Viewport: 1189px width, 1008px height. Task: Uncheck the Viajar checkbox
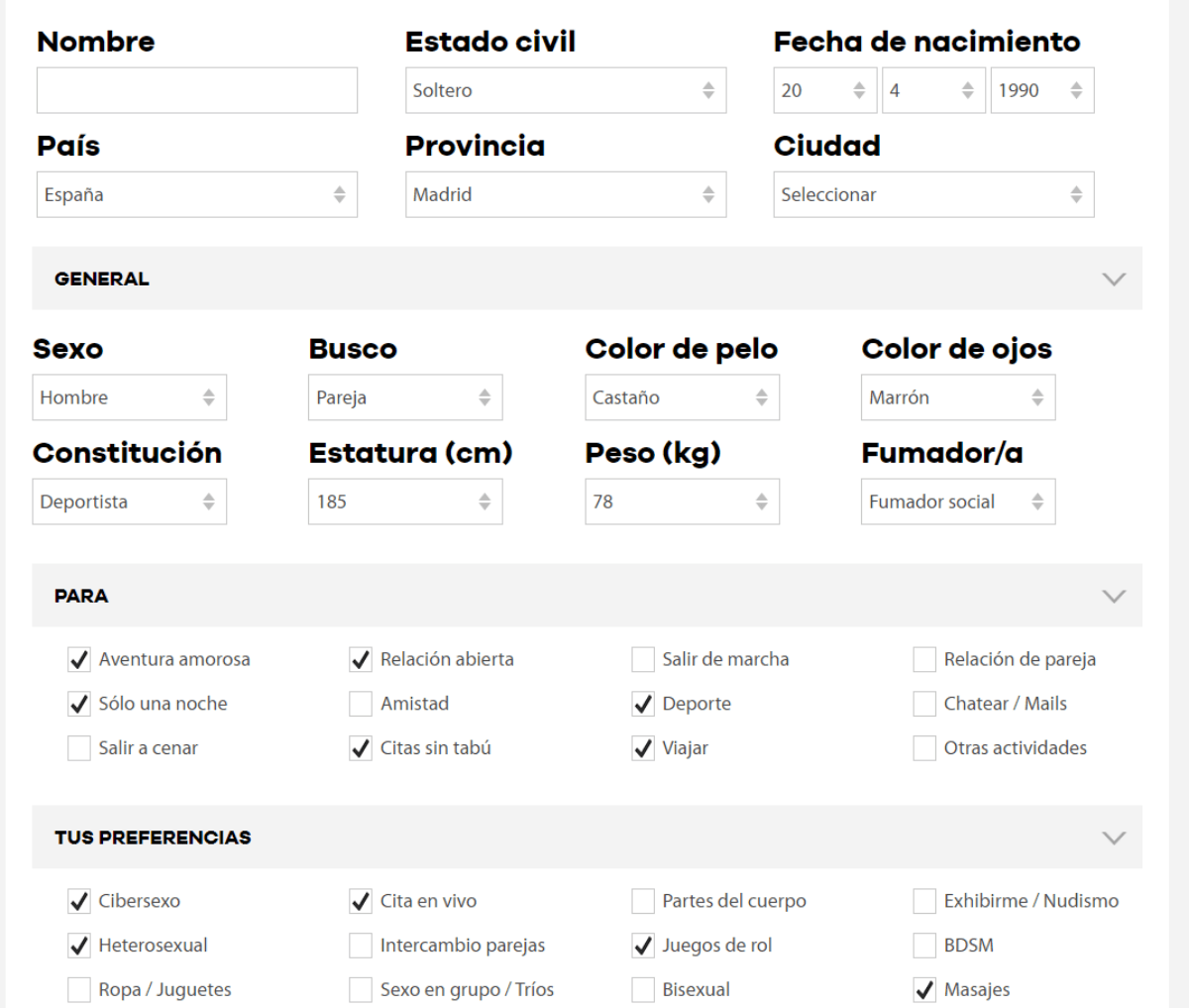tap(643, 748)
